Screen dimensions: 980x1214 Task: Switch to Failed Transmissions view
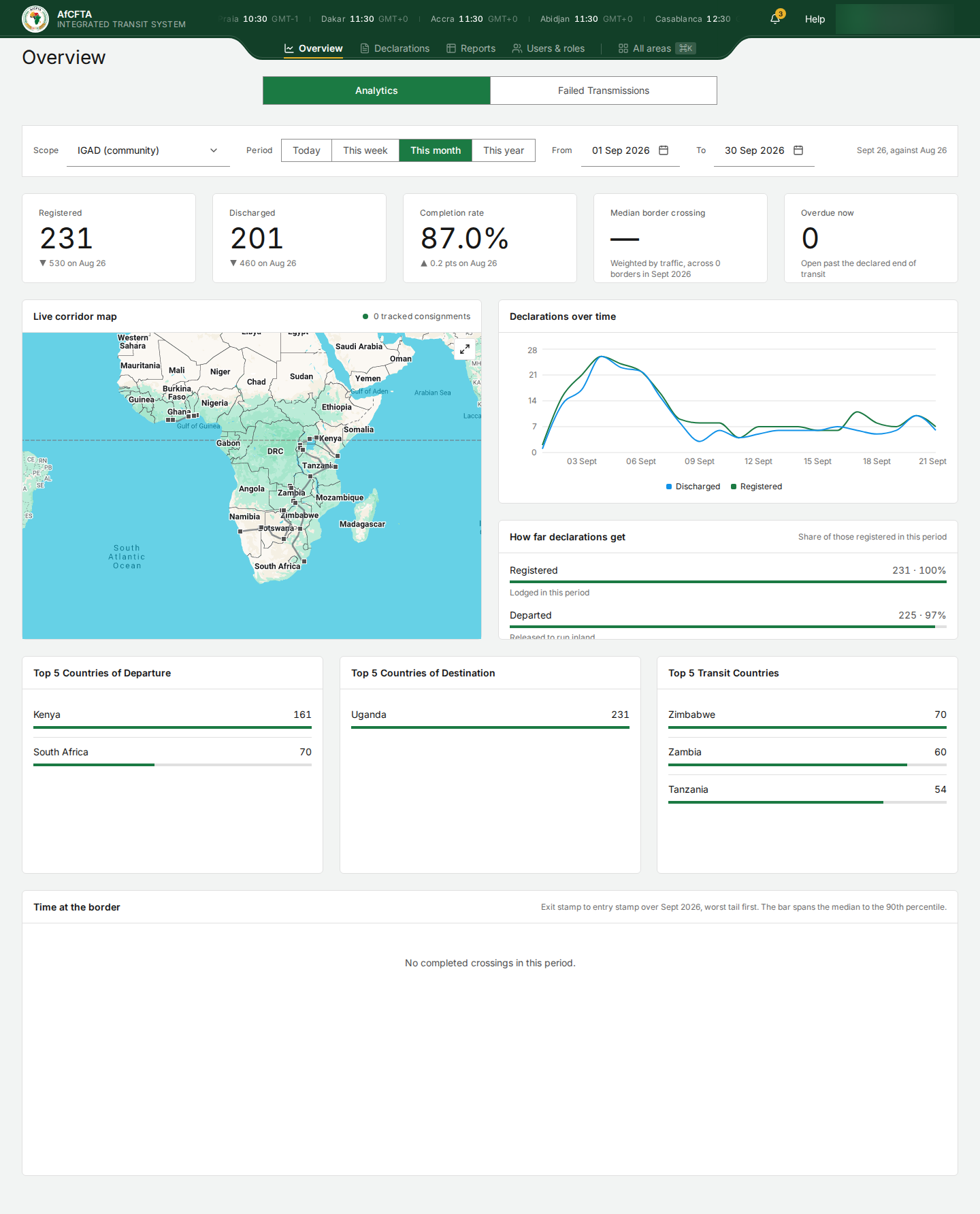click(604, 91)
